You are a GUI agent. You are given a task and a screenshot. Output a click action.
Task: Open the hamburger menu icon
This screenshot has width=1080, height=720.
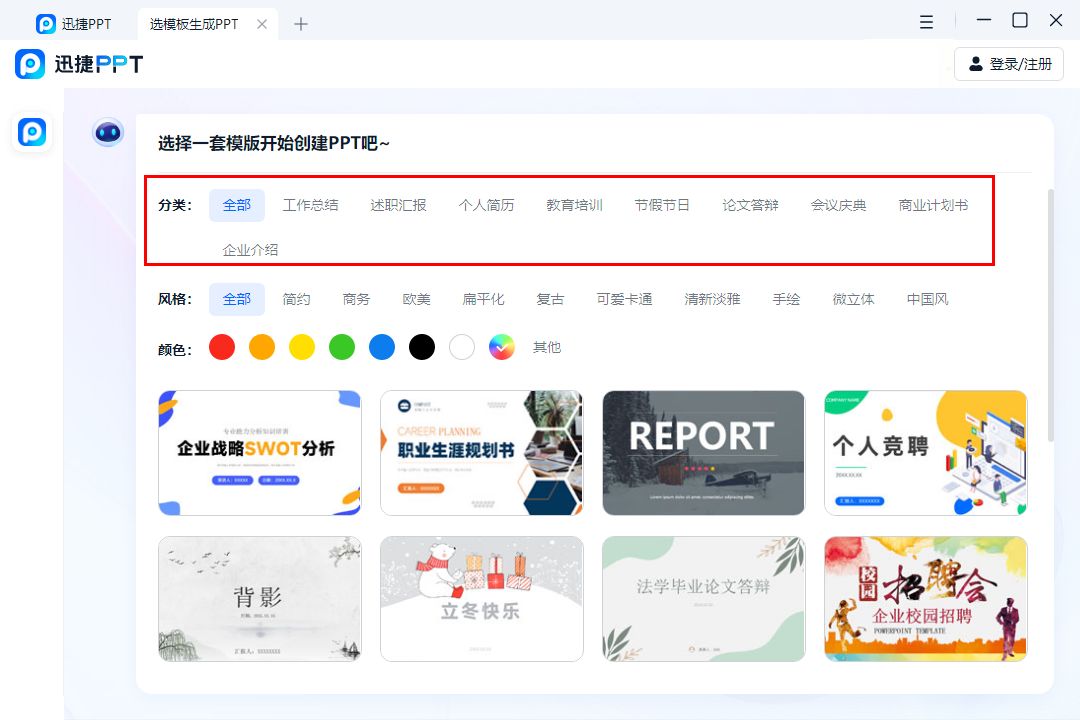click(x=926, y=22)
